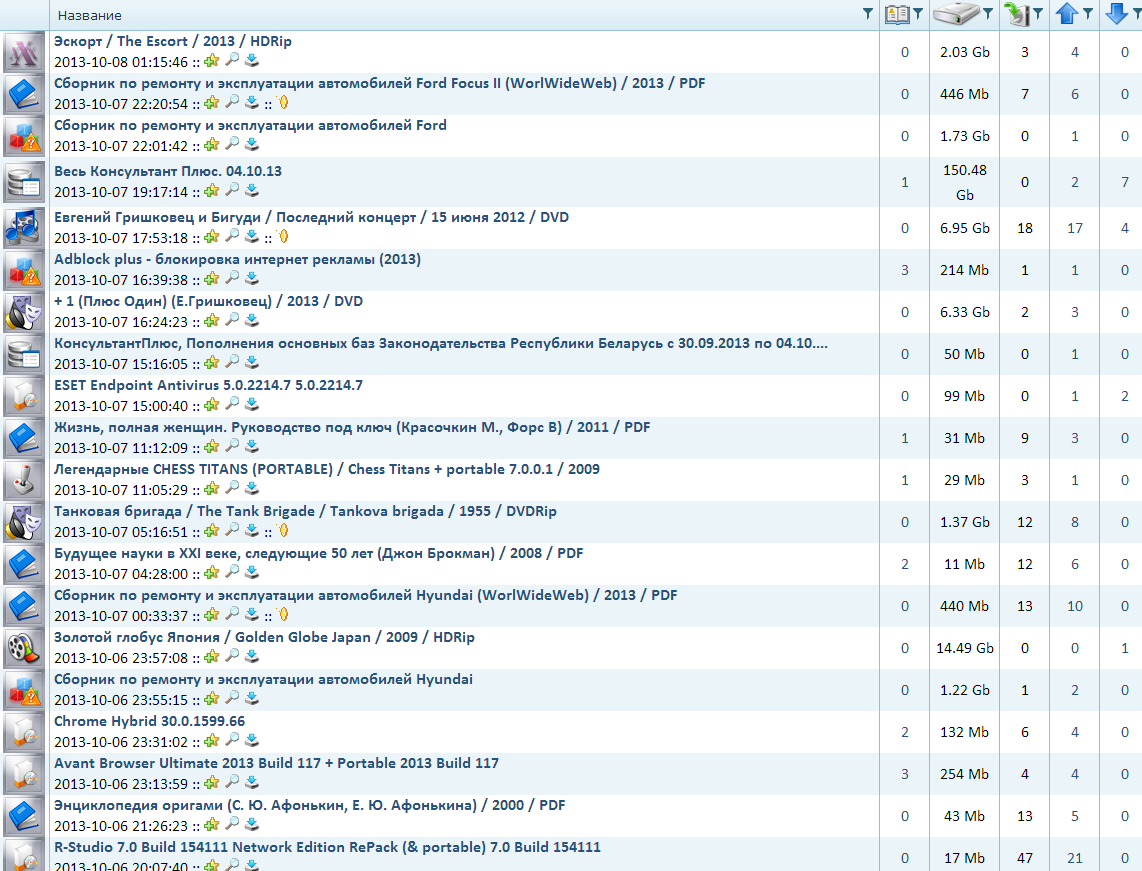This screenshot has width=1142, height=871.
Task: Click download icon on Adblock plus row
Action: 252,278
